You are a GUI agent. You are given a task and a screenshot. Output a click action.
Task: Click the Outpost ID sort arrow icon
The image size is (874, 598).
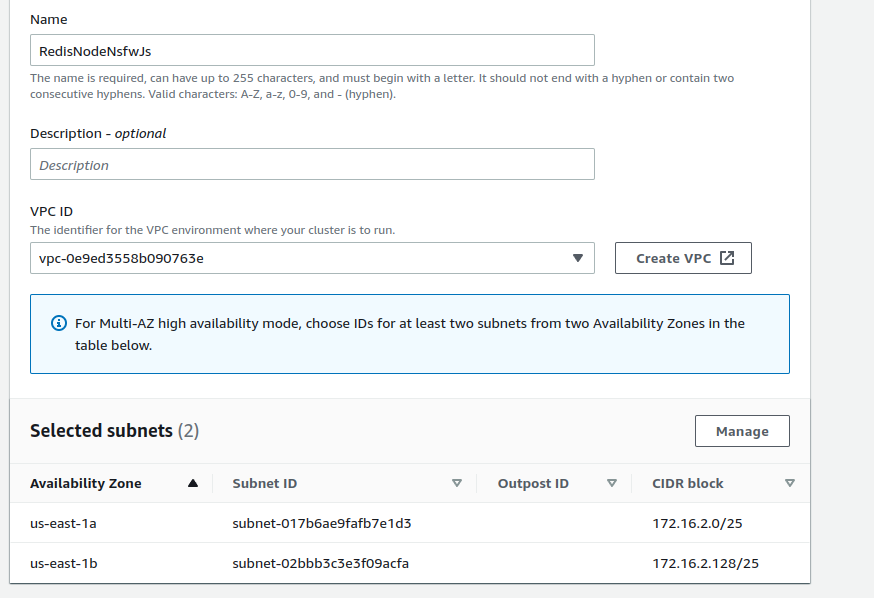pos(611,483)
